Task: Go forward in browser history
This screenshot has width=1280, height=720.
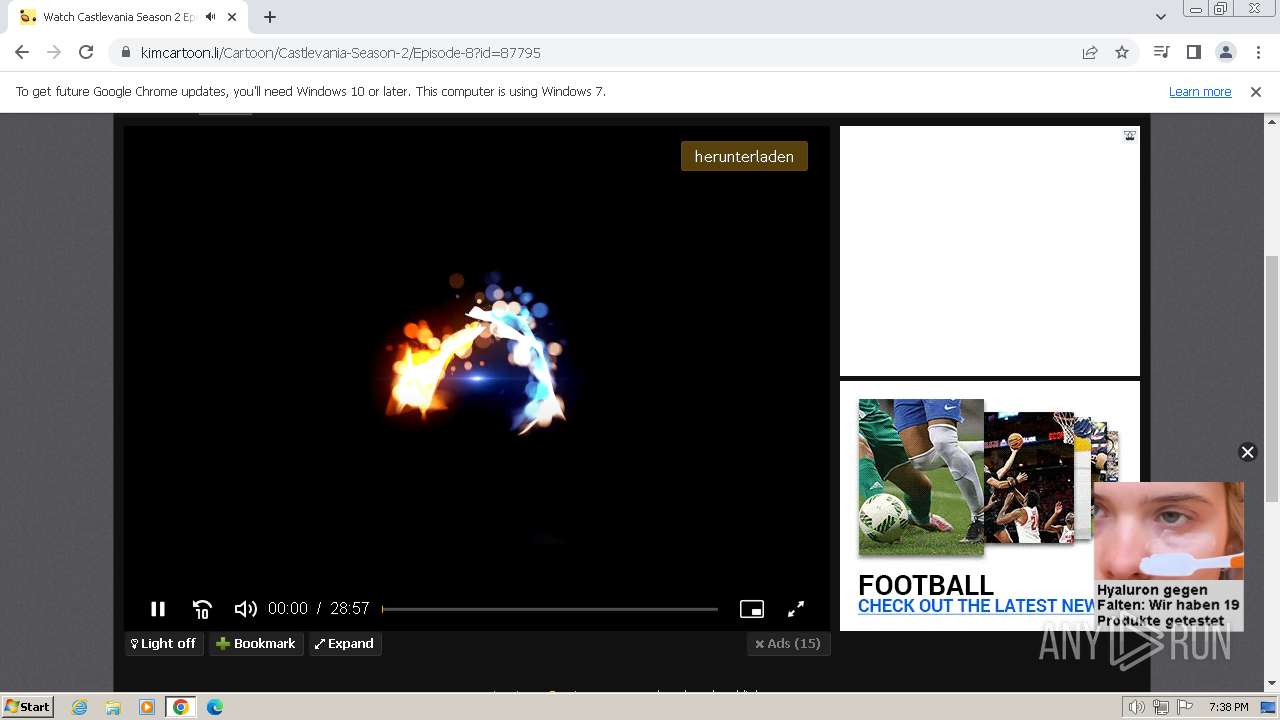Action: (54, 52)
